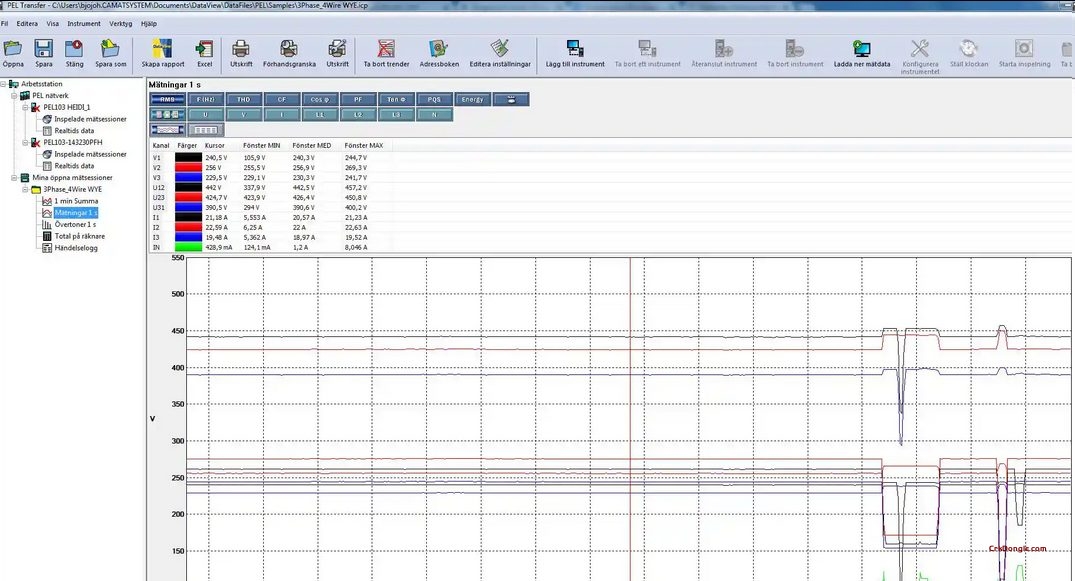
Task: Toggle the F (Hz) frequency button
Action: (206, 99)
